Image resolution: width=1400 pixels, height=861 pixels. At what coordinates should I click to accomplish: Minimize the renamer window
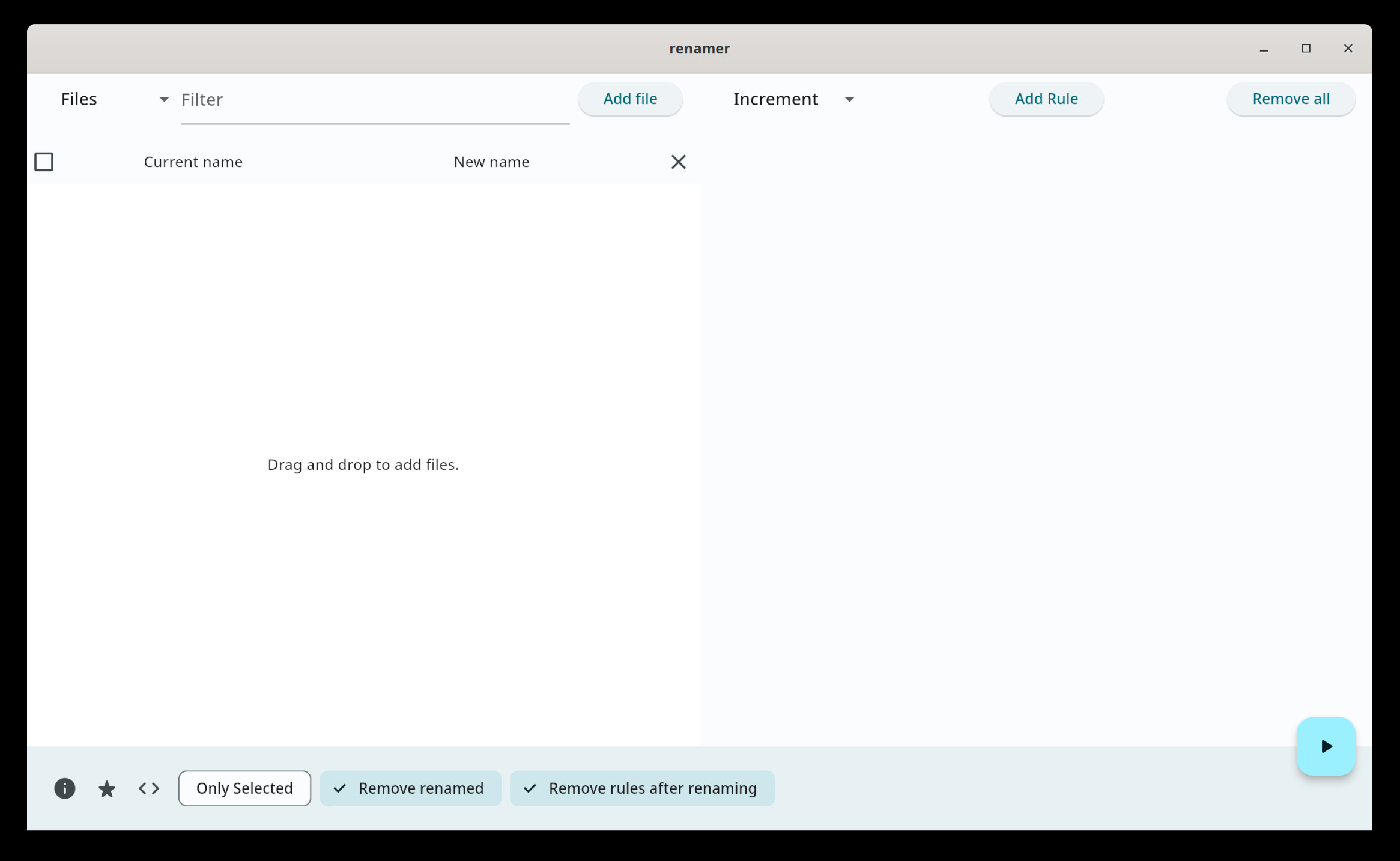(x=1264, y=49)
